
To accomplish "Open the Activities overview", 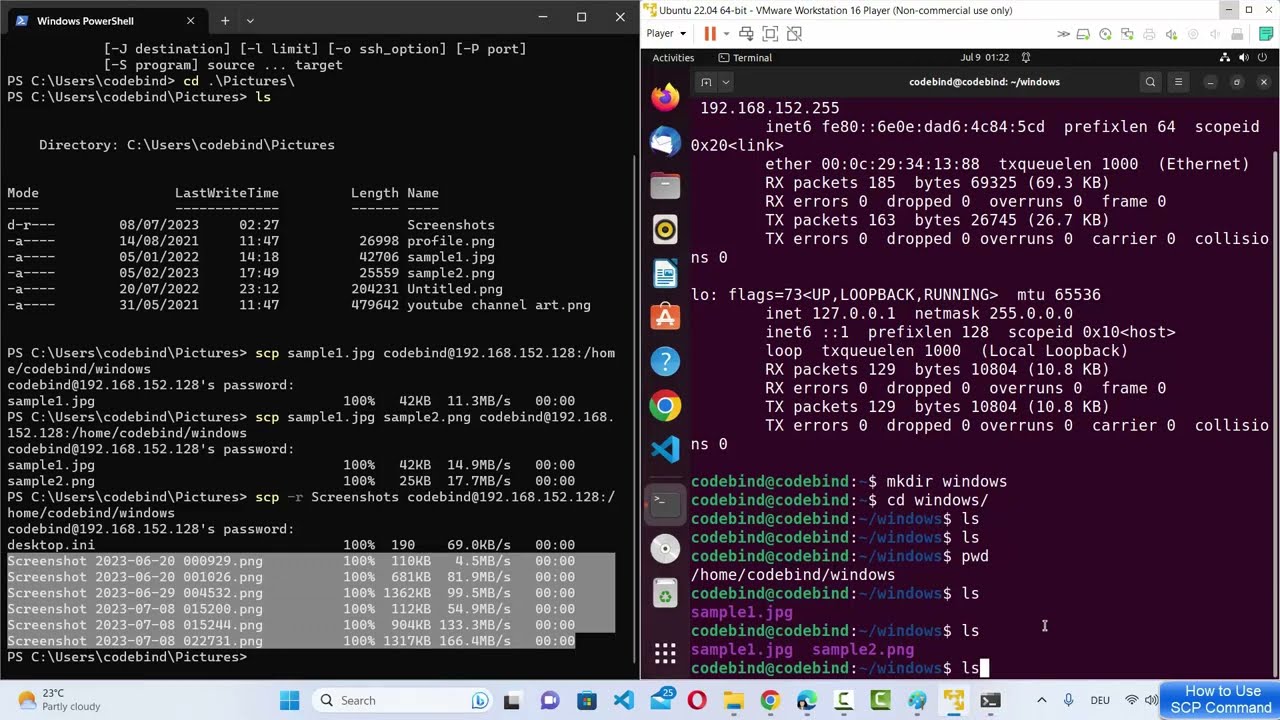I will pyautogui.click(x=673, y=58).
